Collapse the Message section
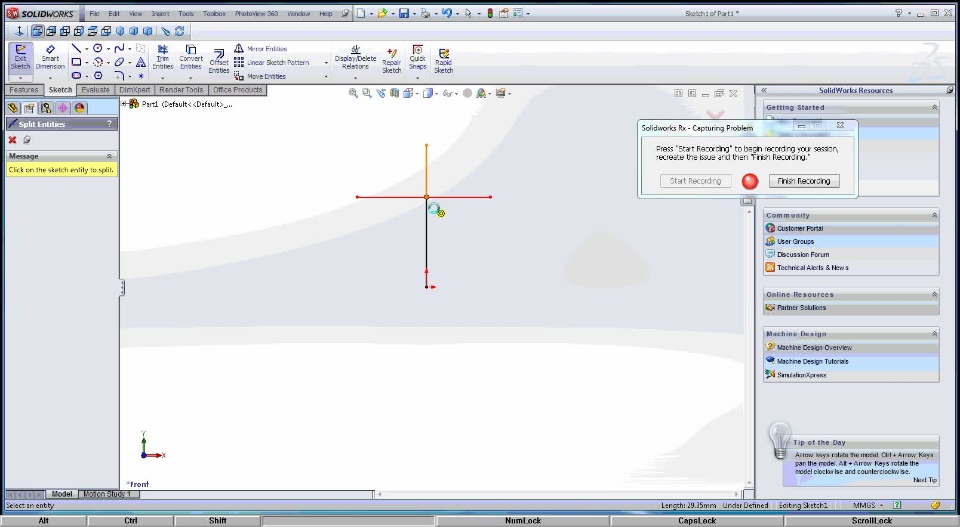 109,156
